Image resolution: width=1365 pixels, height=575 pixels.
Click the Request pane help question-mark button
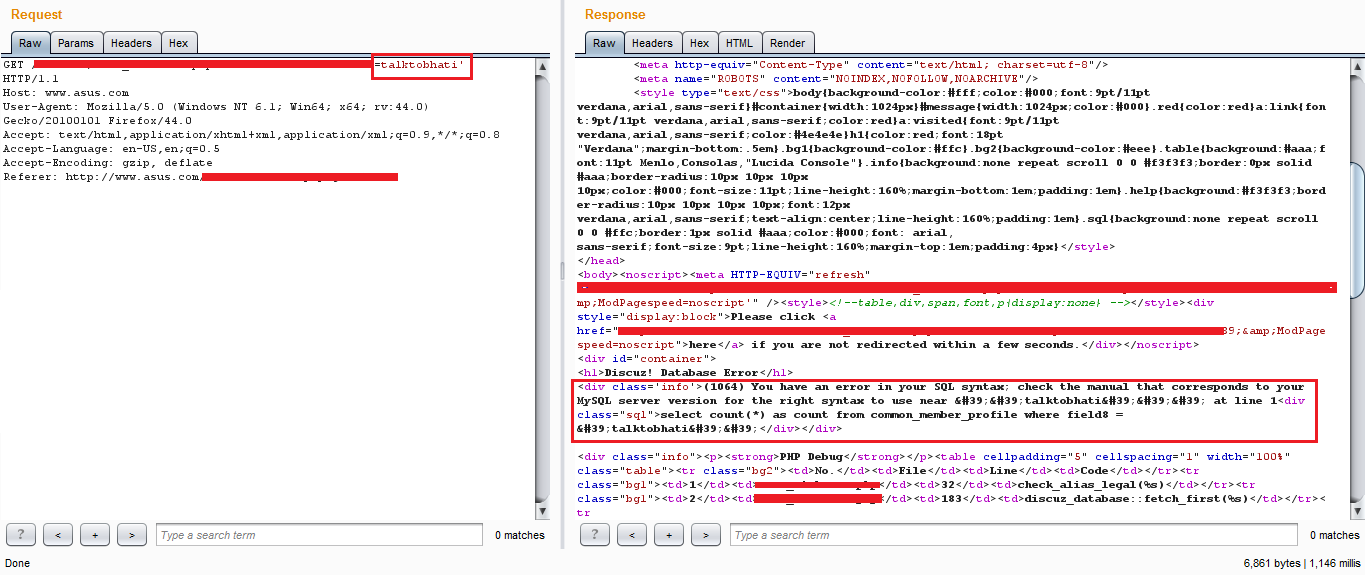click(x=21, y=534)
